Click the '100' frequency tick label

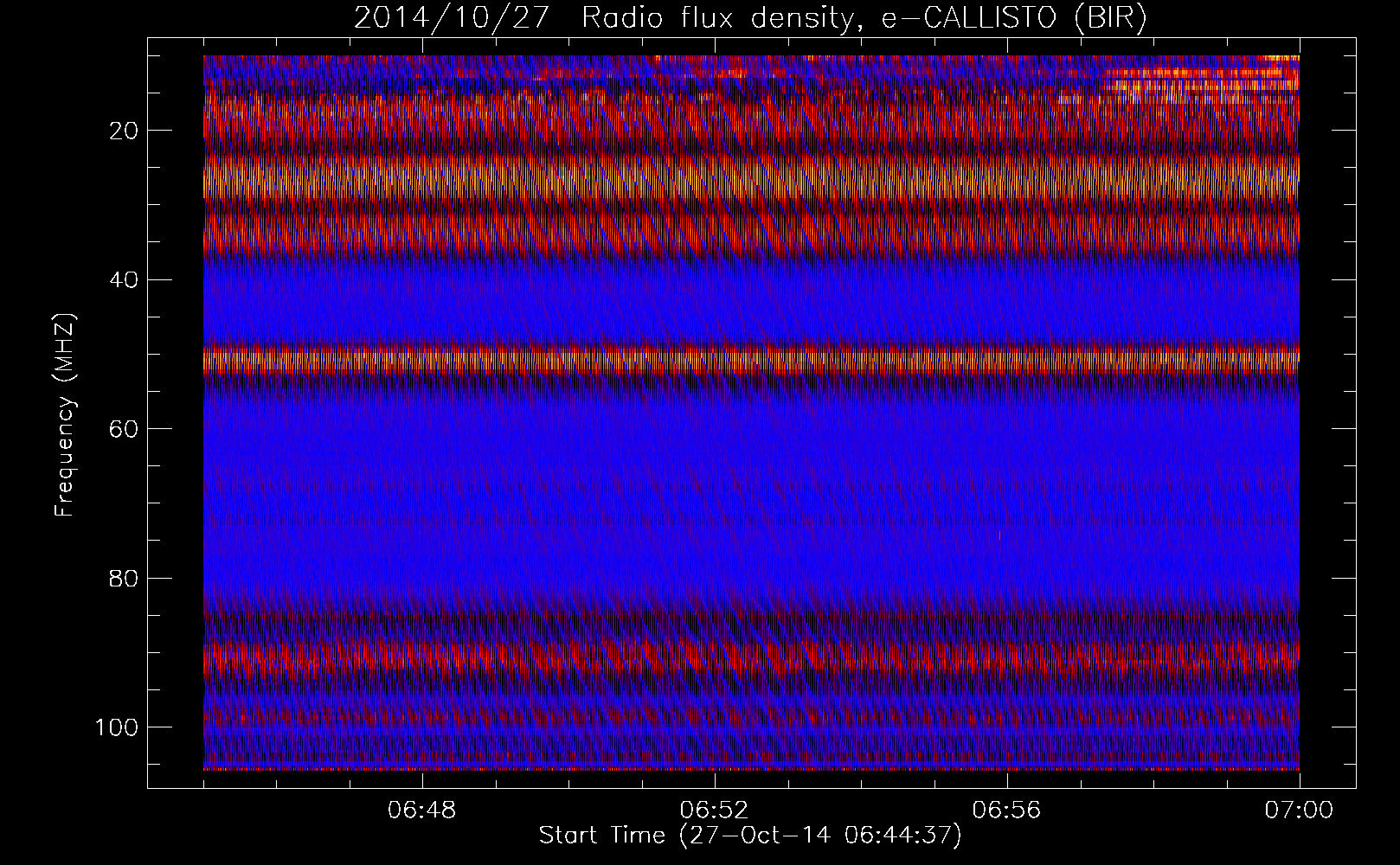(x=118, y=727)
